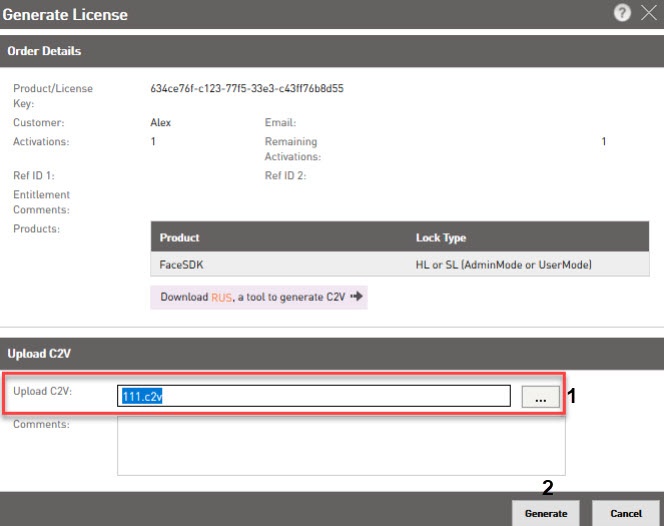This screenshot has height=526, width=664.
Task: Click the Remaining Activations label
Action: pos(293,149)
